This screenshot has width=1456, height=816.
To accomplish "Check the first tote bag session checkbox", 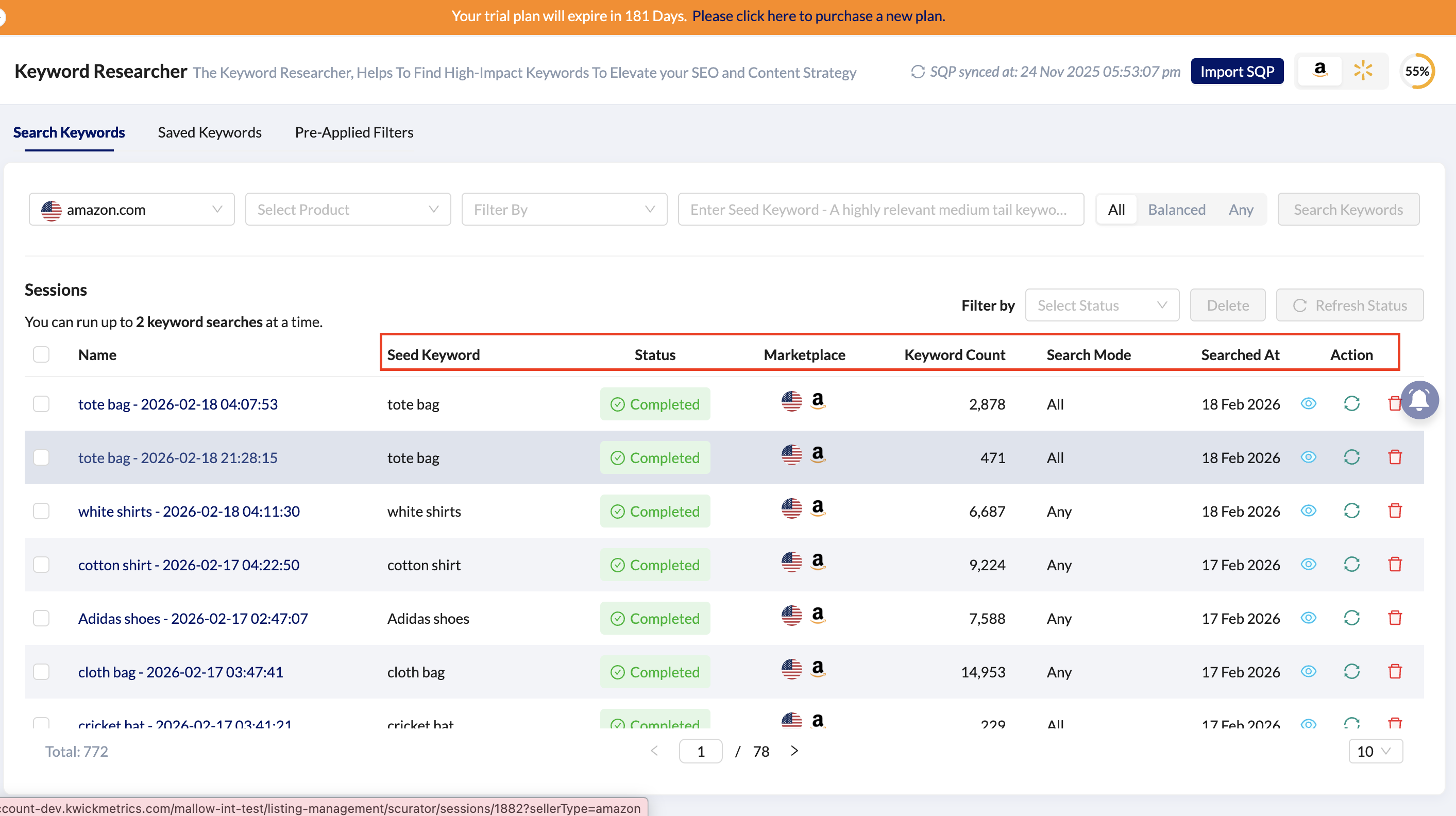I will click(41, 404).
